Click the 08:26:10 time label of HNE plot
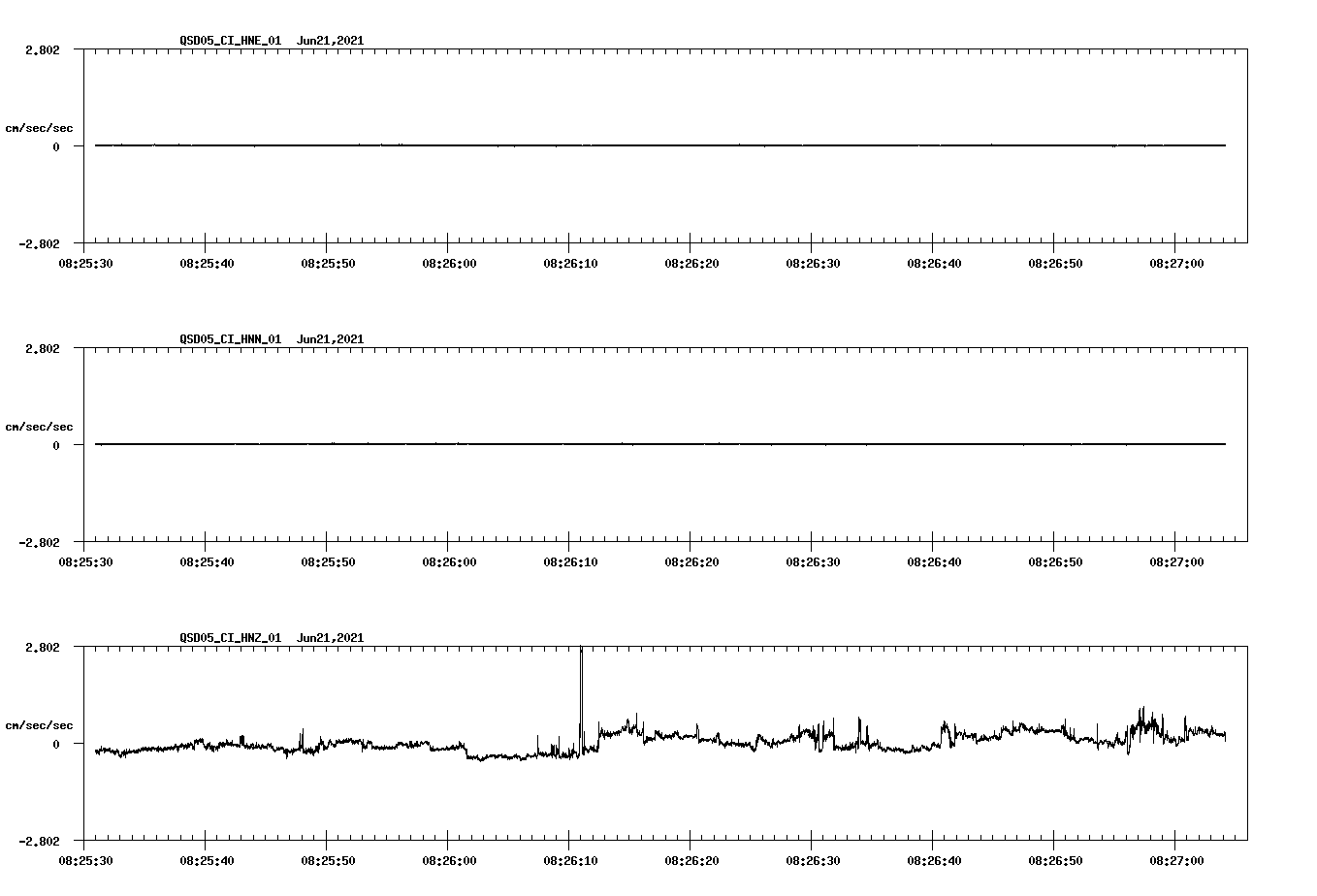The height and width of the screenshot is (896, 1317). (569, 264)
